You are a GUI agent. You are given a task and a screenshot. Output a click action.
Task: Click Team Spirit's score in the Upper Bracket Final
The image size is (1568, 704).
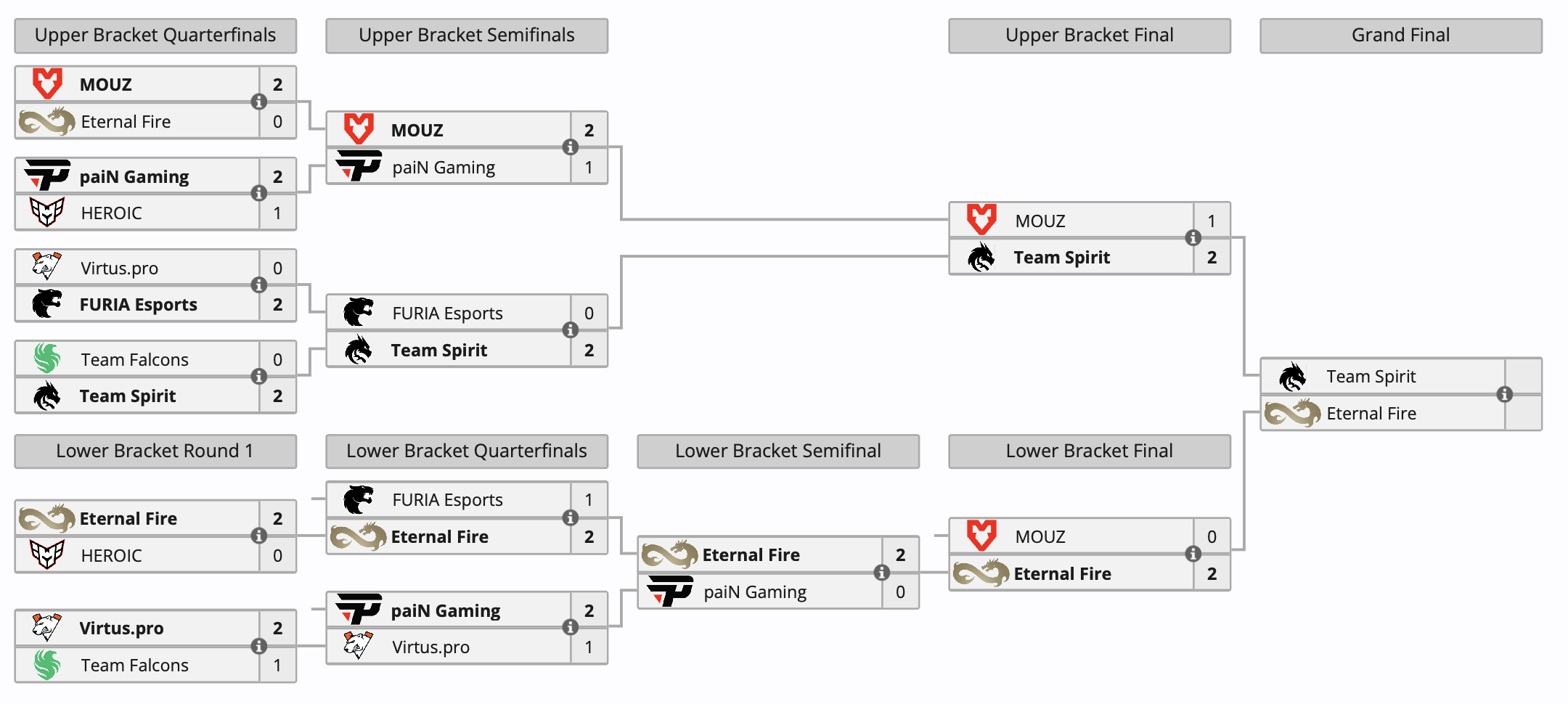[x=1212, y=257]
